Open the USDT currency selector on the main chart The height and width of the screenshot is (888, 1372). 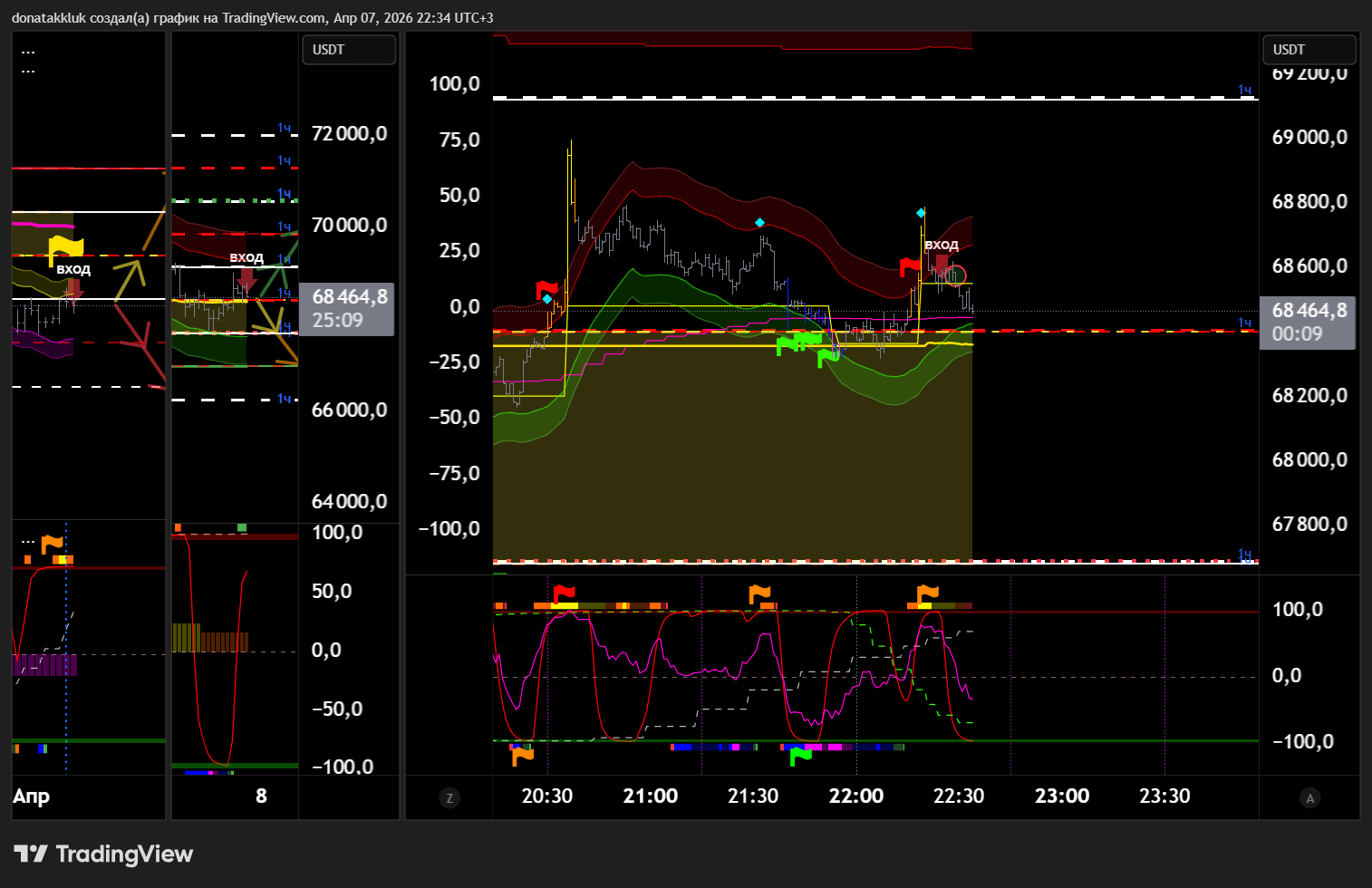click(x=1309, y=50)
